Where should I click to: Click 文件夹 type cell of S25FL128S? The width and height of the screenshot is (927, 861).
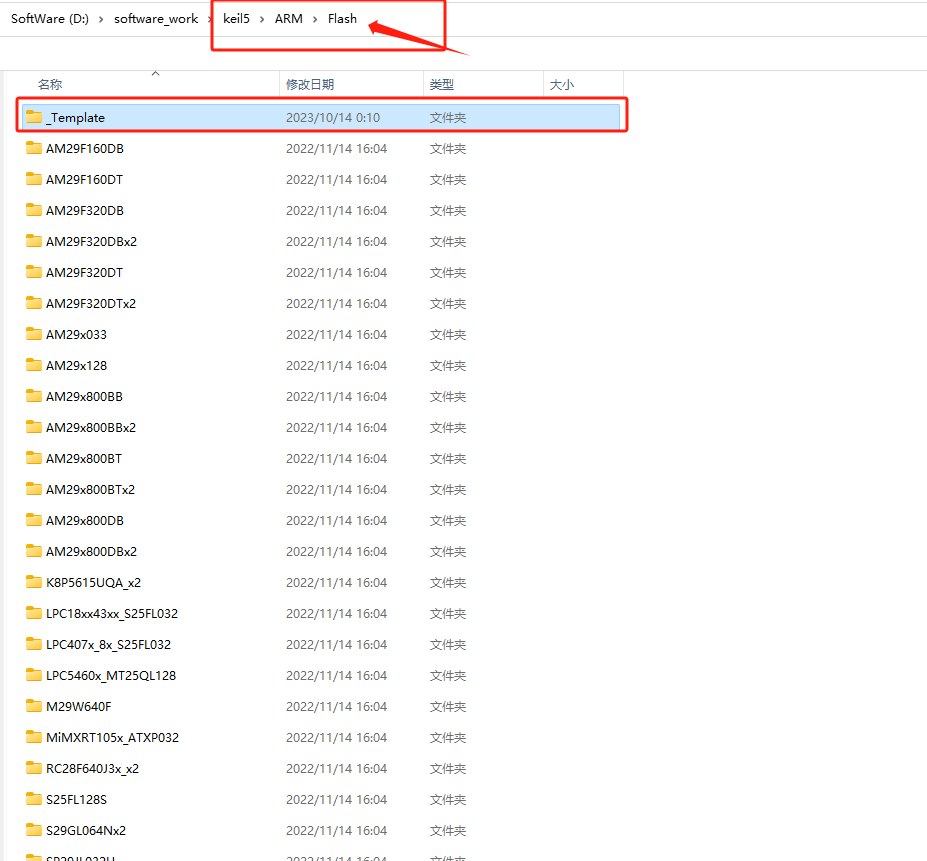(x=448, y=800)
